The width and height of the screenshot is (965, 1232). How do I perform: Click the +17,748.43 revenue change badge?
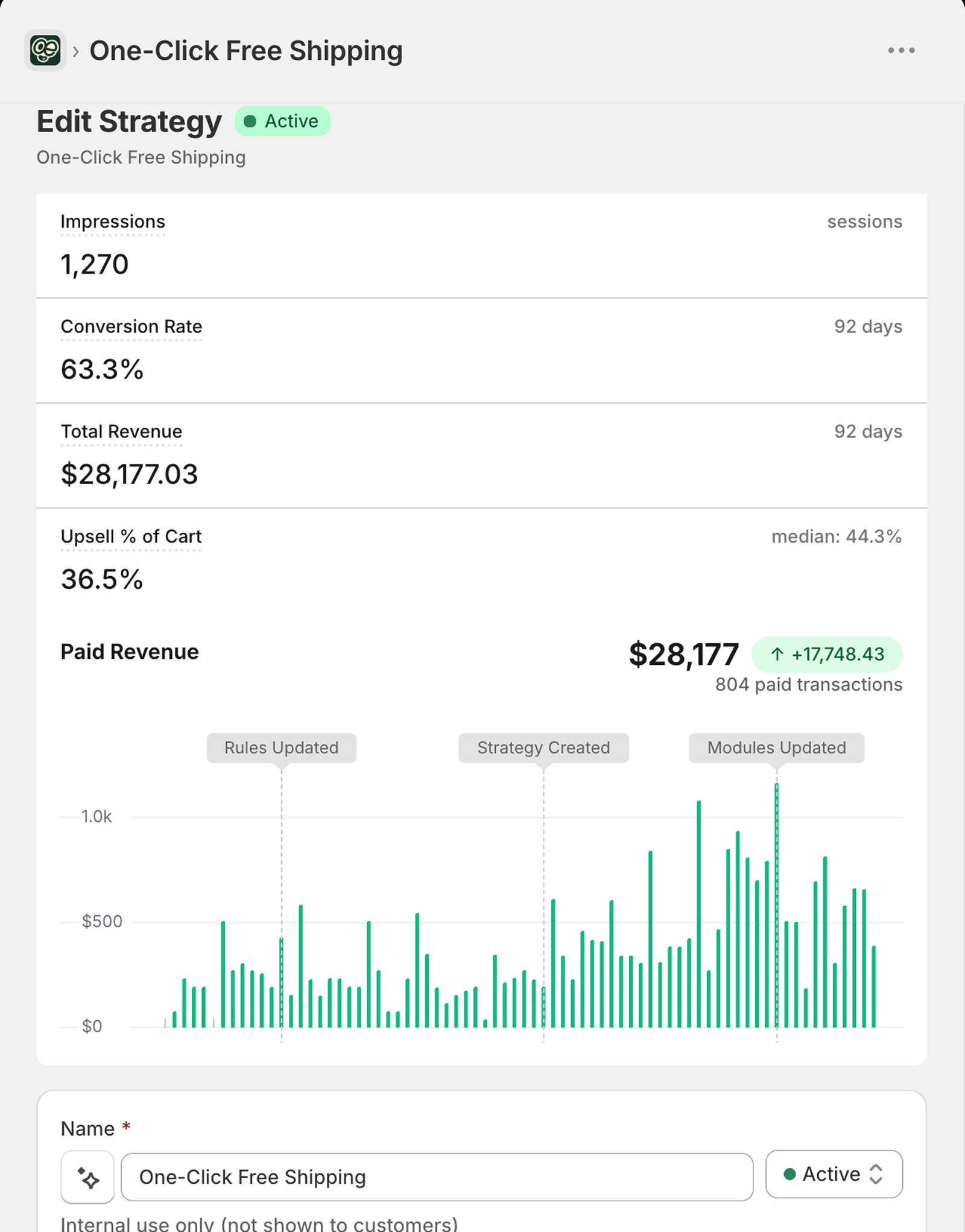click(x=827, y=654)
